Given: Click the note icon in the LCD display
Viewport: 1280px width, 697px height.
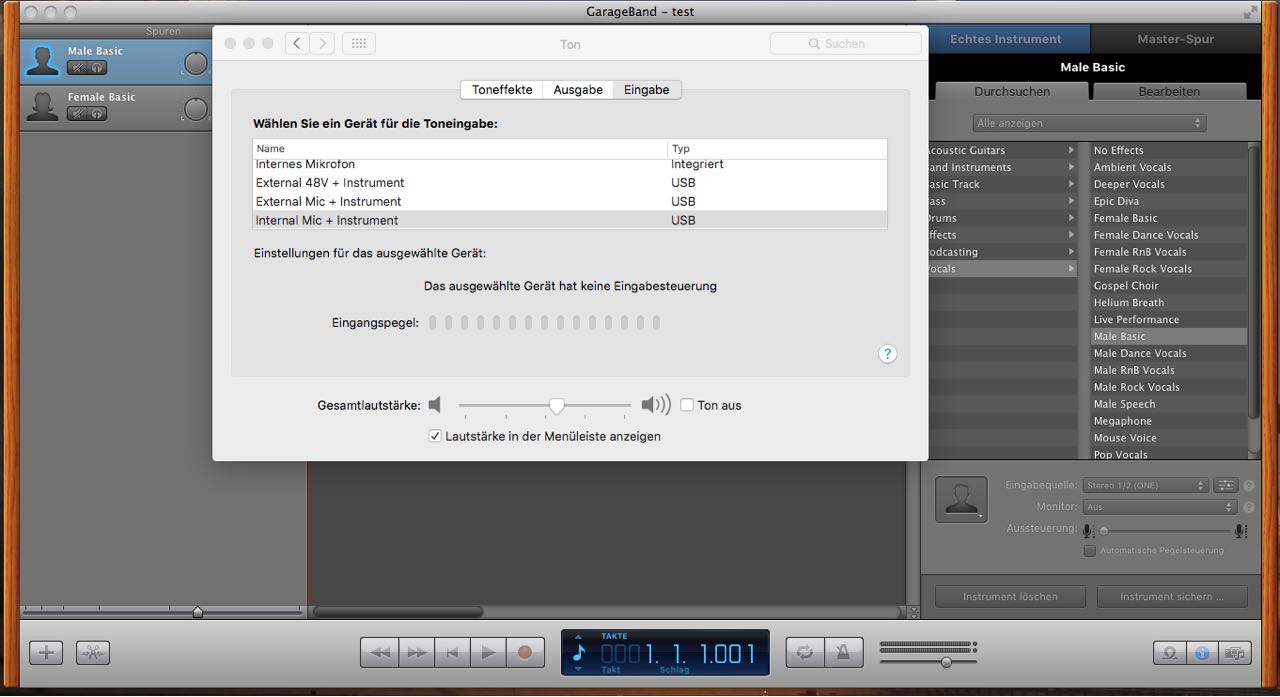Looking at the screenshot, I should tap(579, 652).
